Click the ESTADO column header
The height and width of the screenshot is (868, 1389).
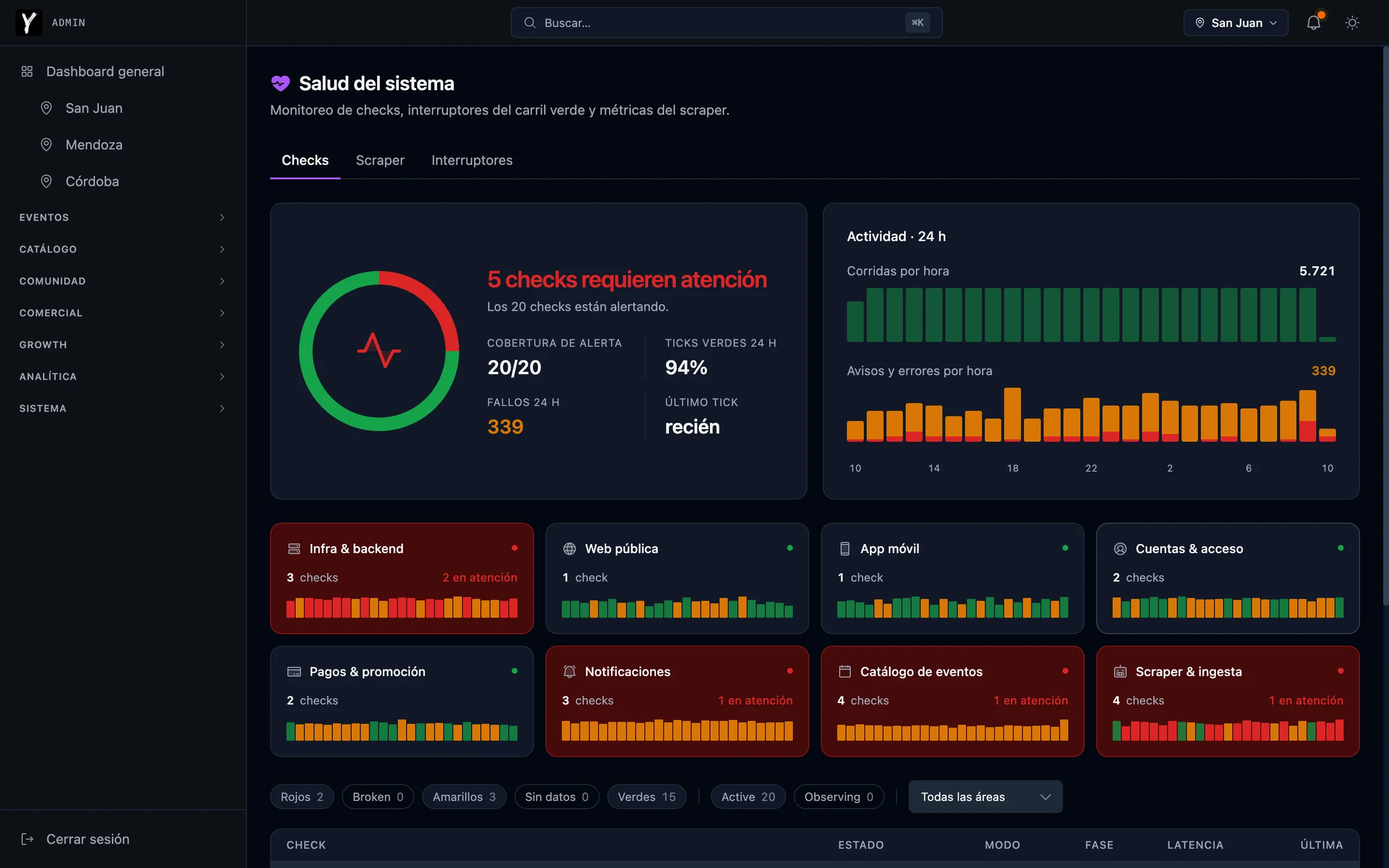[x=861, y=845]
